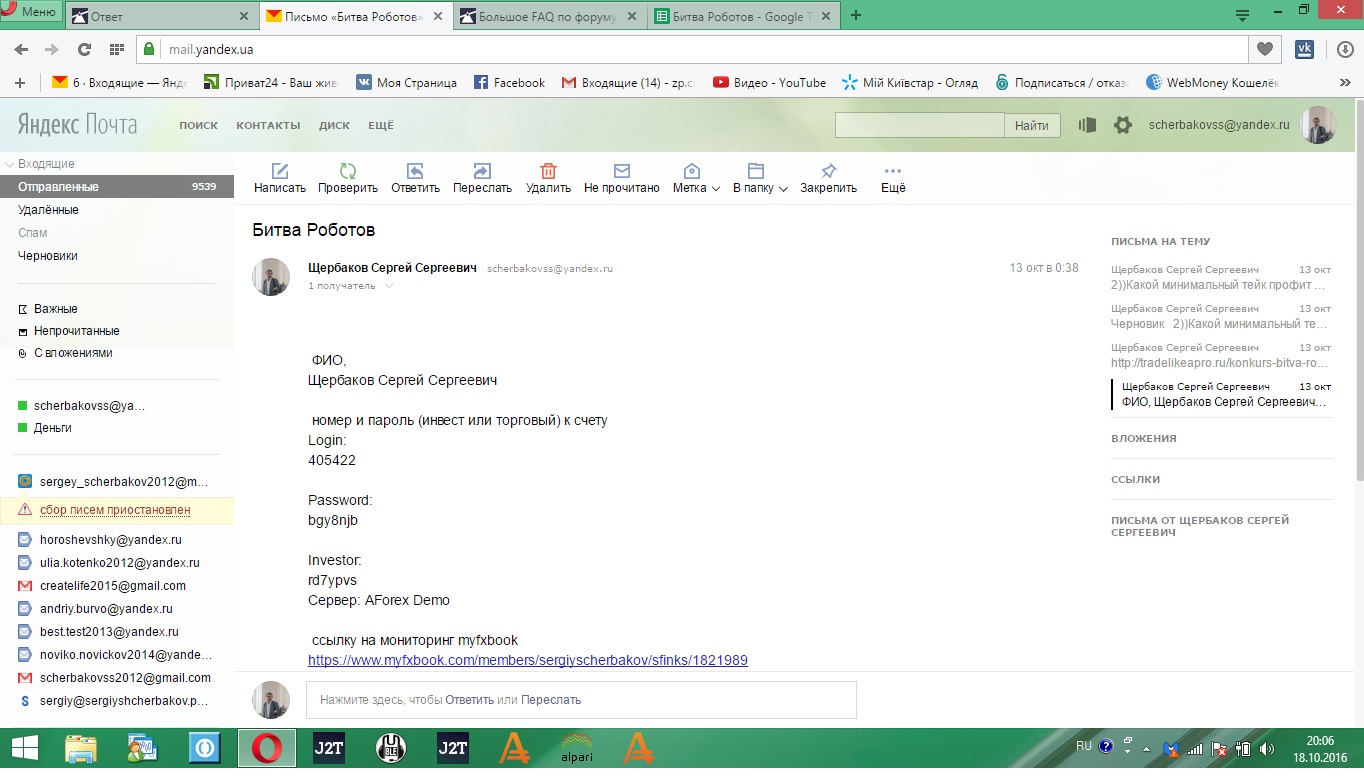Viewport: 1364px width, 780px height.
Task: Expand the ВЛОЖЕНИЯ section
Action: (1144, 439)
